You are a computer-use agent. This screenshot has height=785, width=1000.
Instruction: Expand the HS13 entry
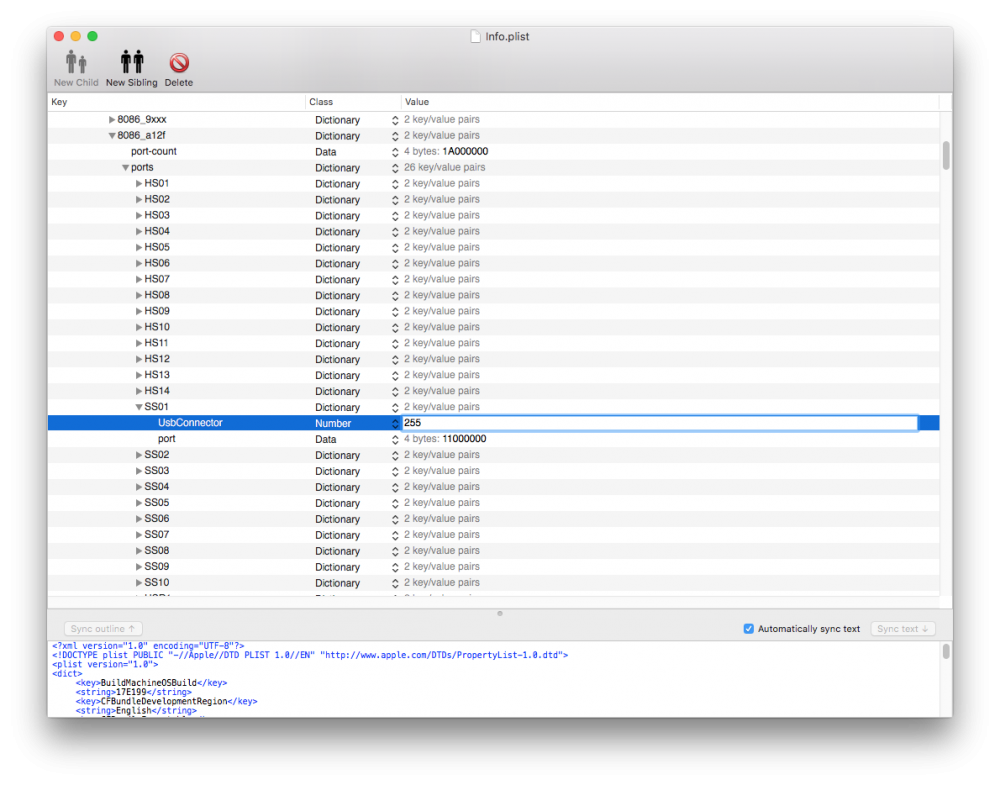pos(138,375)
